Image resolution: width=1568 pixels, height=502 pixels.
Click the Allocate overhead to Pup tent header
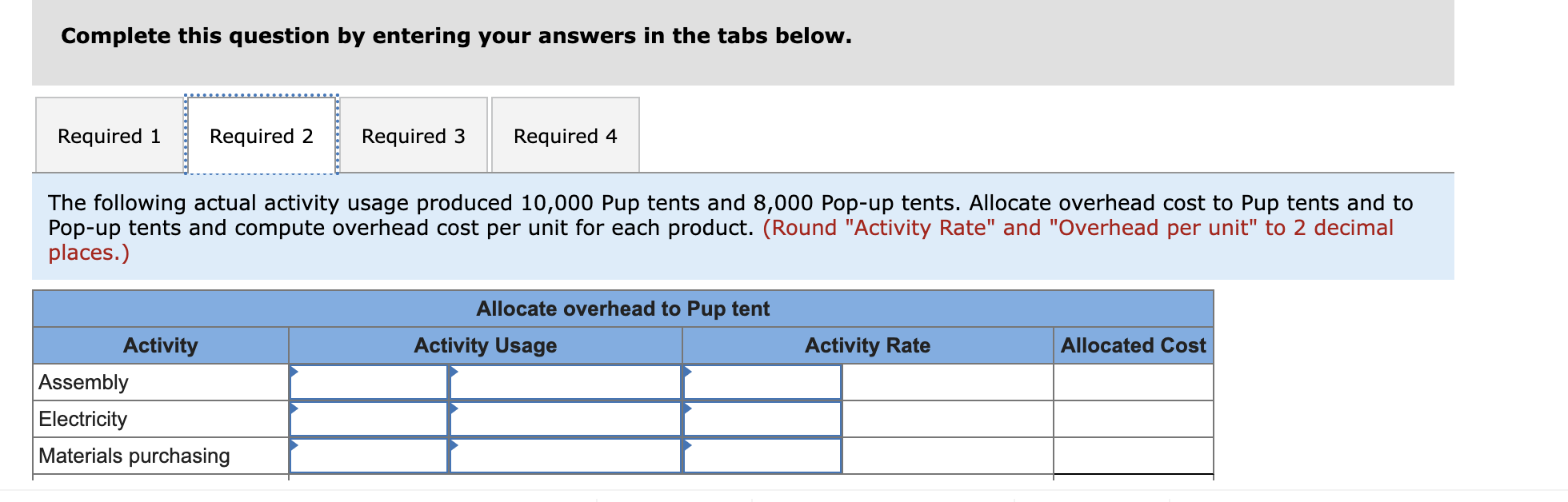(x=623, y=309)
